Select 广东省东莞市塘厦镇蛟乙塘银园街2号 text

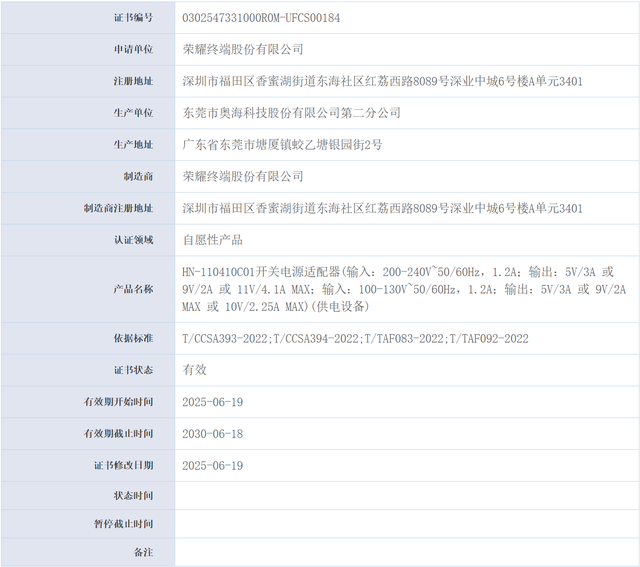(x=282, y=145)
